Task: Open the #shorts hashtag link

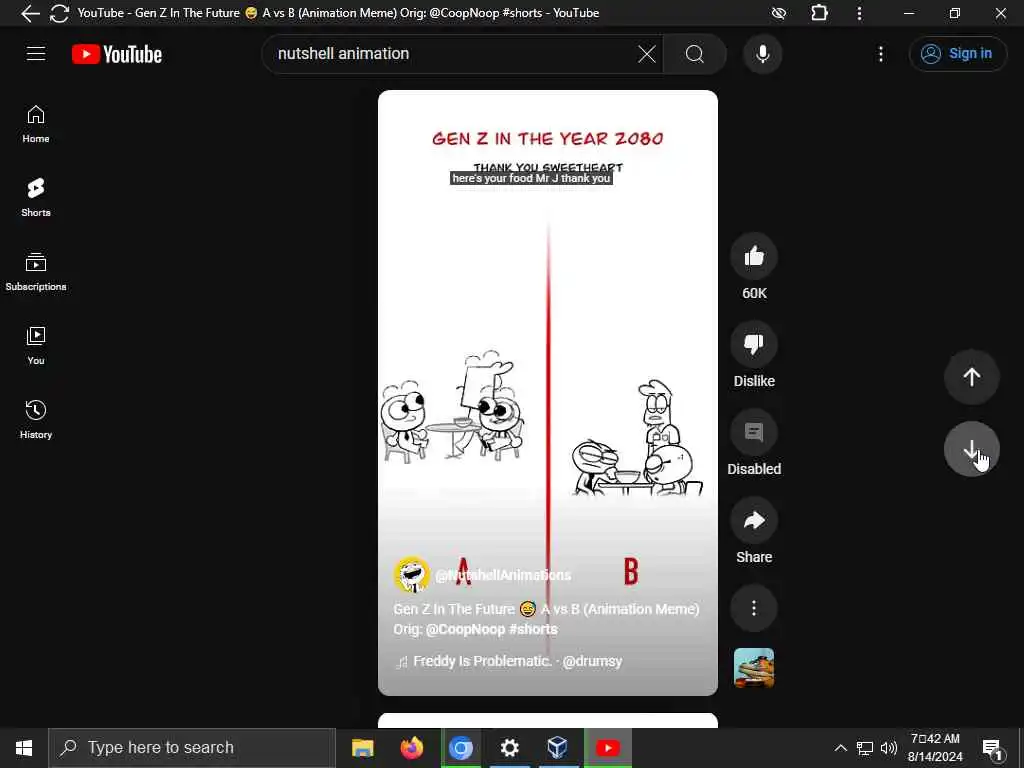Action: coord(533,630)
